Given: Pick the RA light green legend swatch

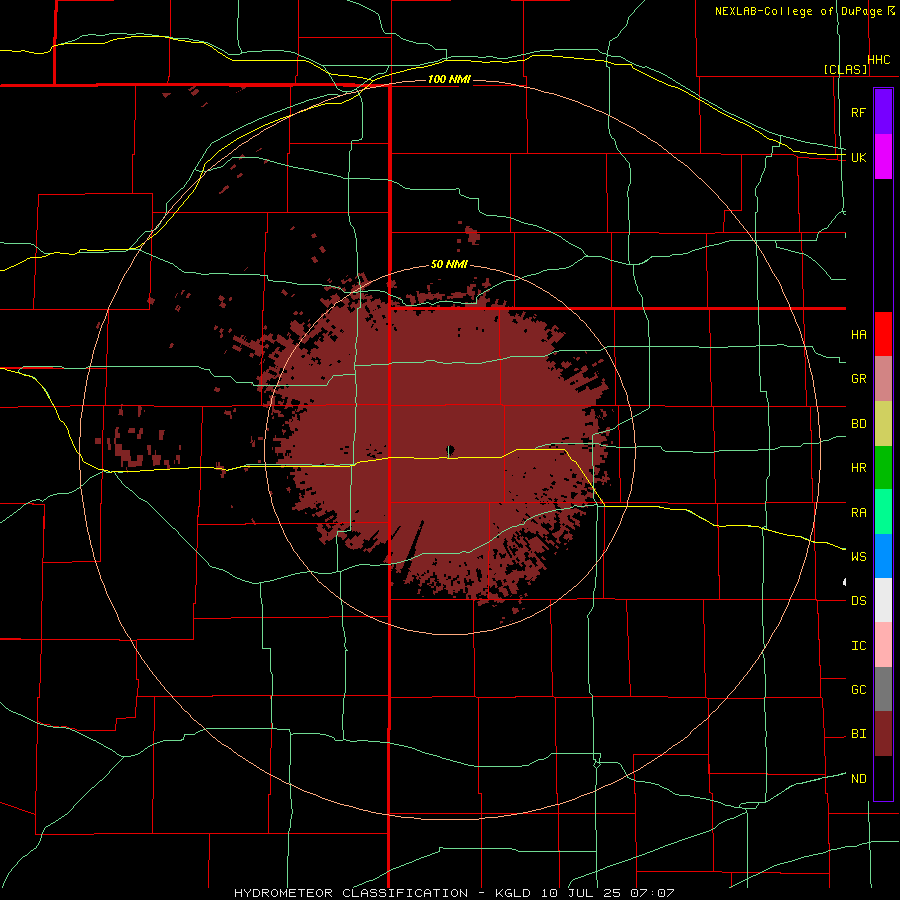Looking at the screenshot, I should click(883, 512).
